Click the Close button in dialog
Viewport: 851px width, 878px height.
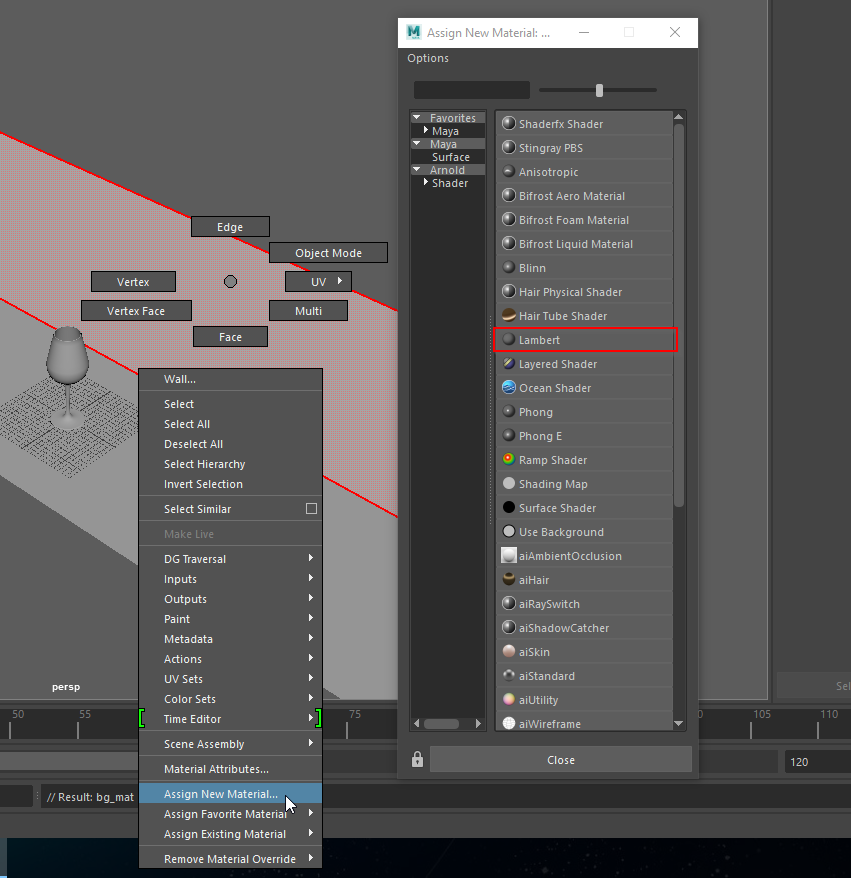[560, 760]
